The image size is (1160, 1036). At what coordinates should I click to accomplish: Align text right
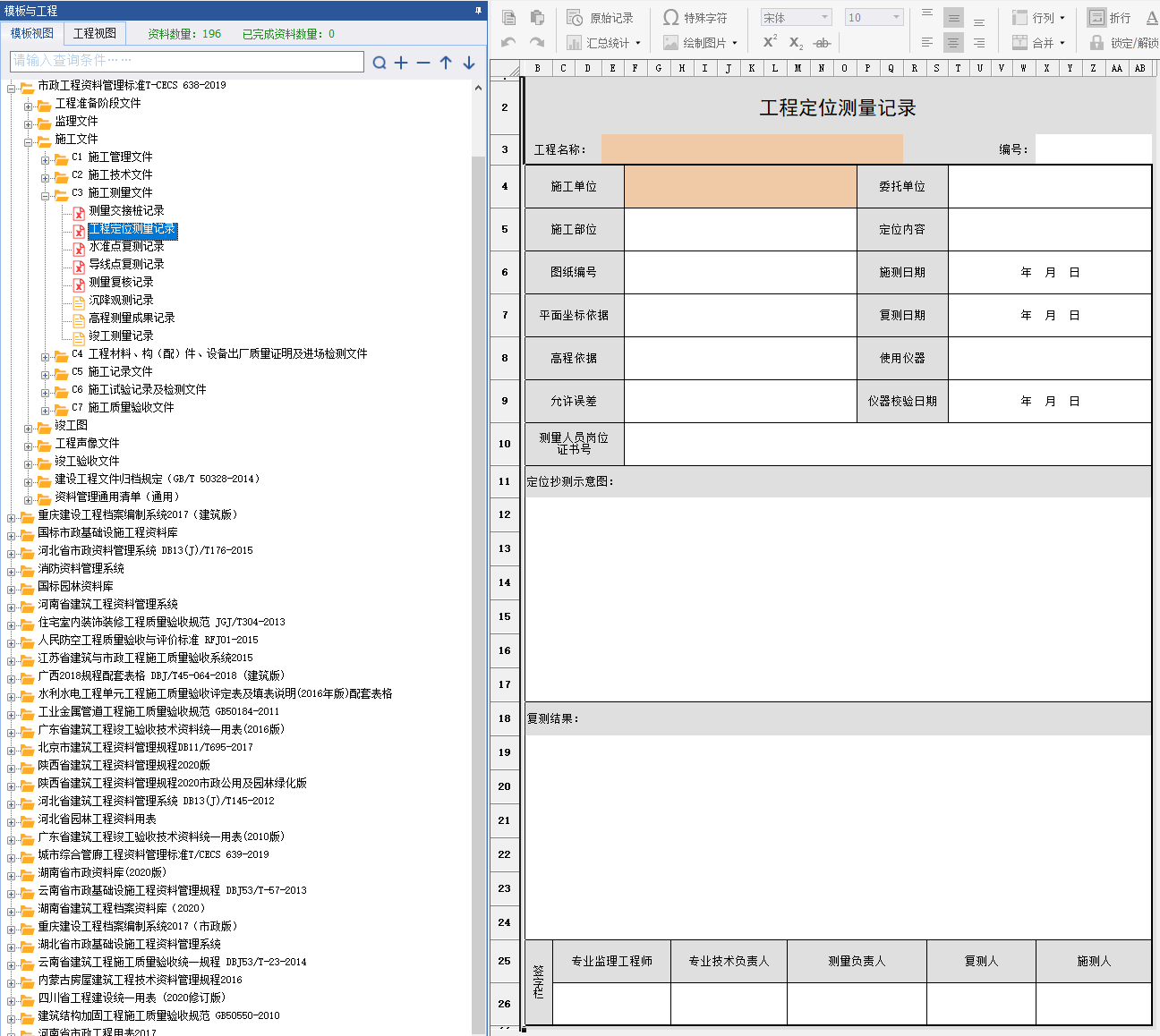click(x=979, y=42)
